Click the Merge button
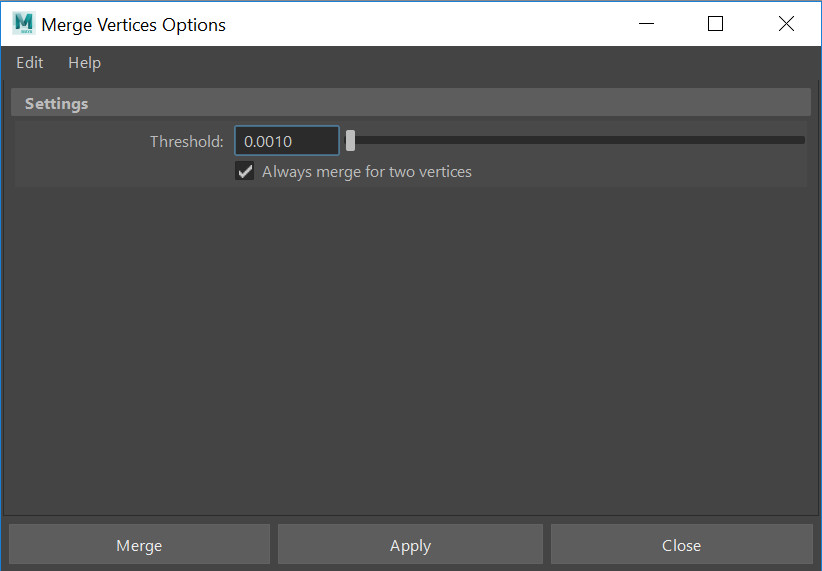Image resolution: width=822 pixels, height=571 pixels. pos(139,545)
